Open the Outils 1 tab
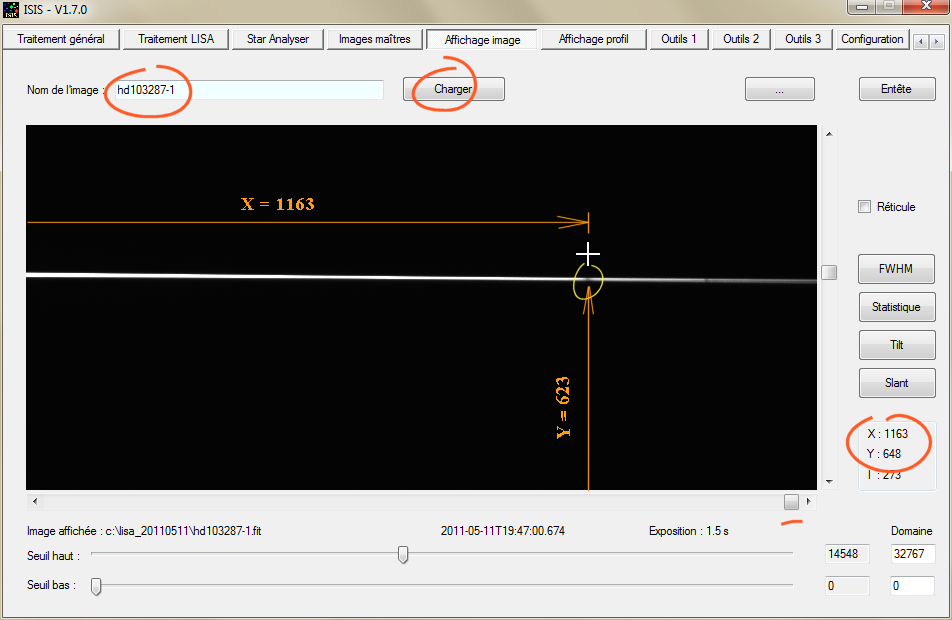 click(x=679, y=39)
